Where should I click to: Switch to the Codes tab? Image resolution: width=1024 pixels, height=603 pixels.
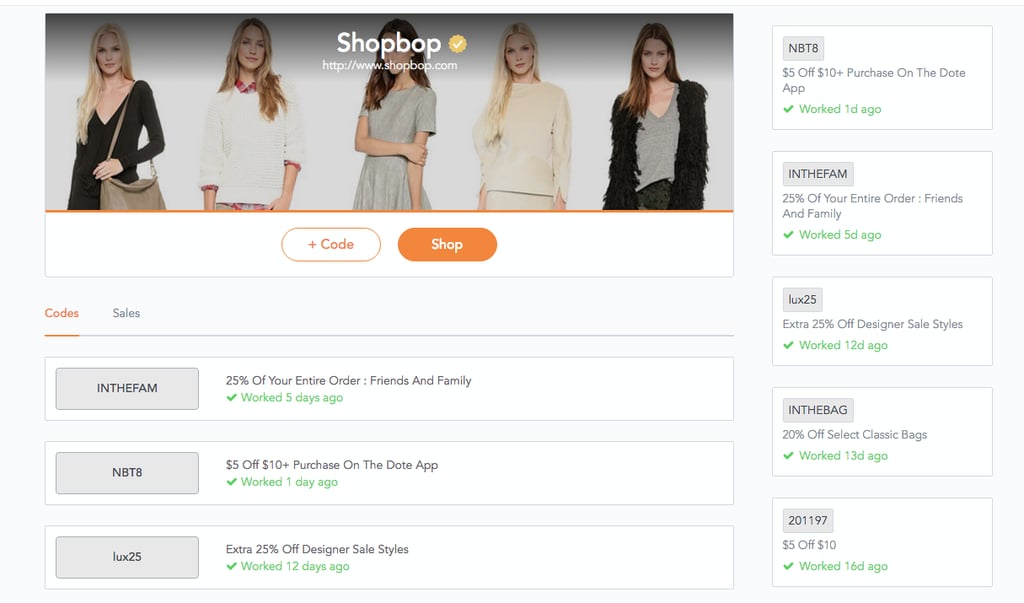pos(62,313)
